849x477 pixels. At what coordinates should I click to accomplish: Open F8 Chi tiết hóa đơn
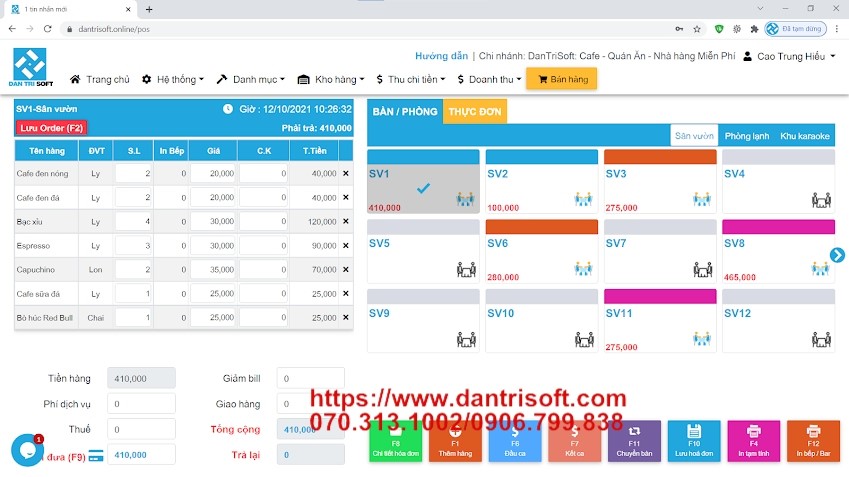pos(396,441)
